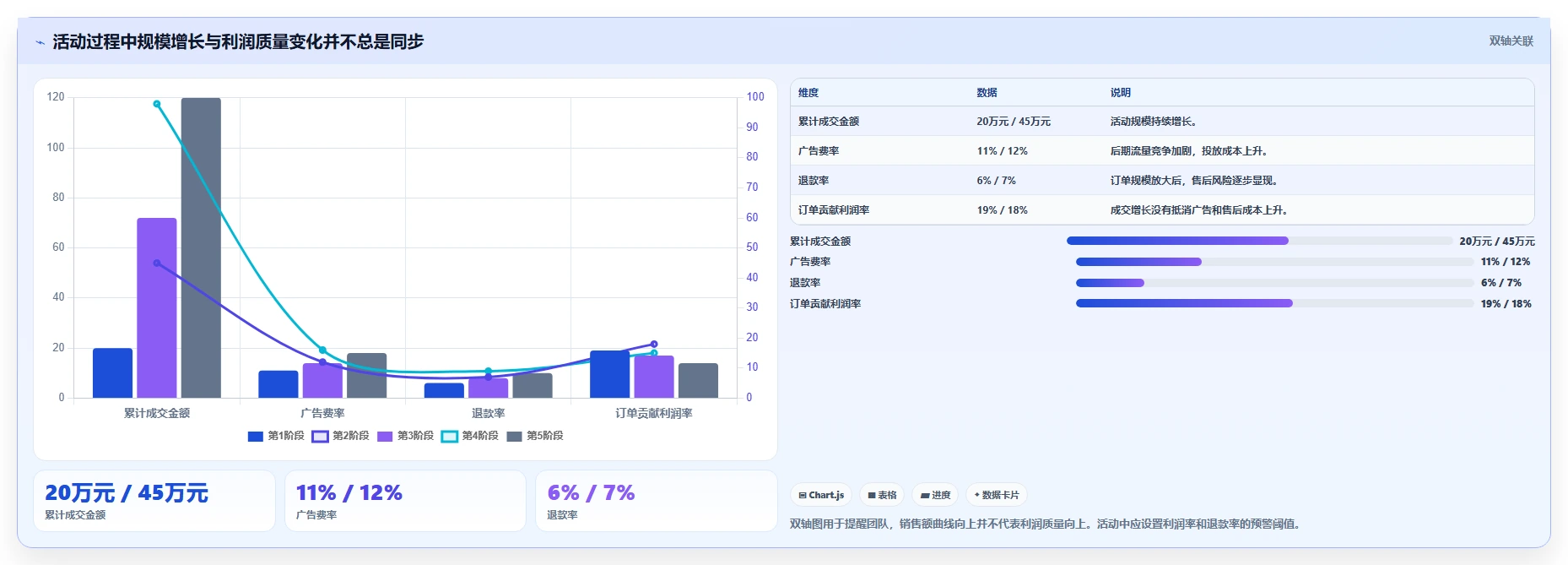
Task: Click the 广告费率 progress bar
Action: 1274,262
